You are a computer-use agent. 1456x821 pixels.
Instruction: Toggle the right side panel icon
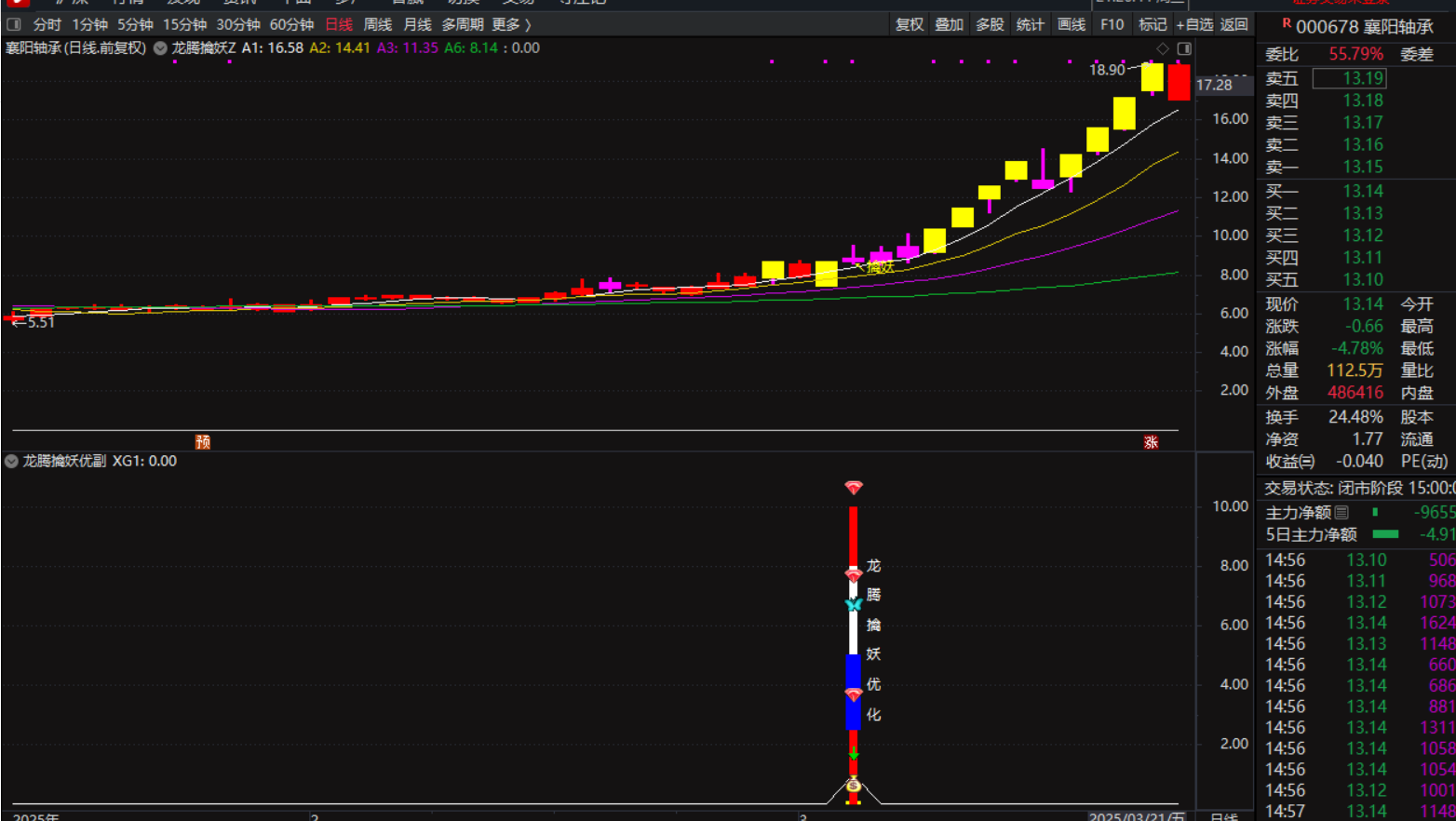coord(1184,48)
